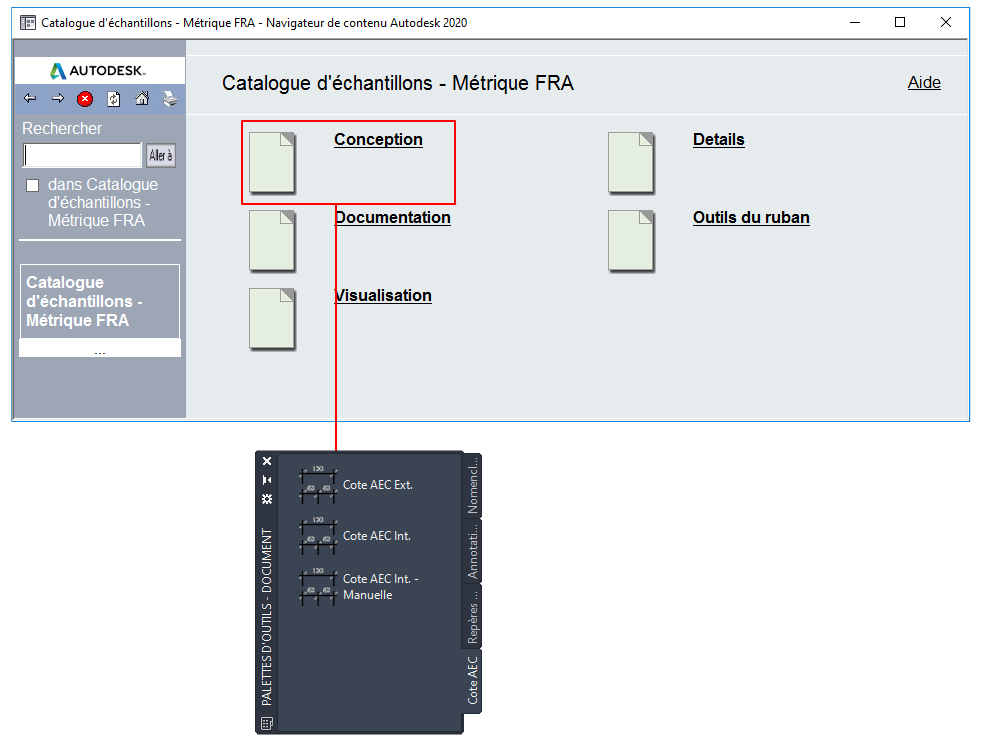This screenshot has height=746, width=982.
Task: Open the Visualisation link
Action: (383, 296)
